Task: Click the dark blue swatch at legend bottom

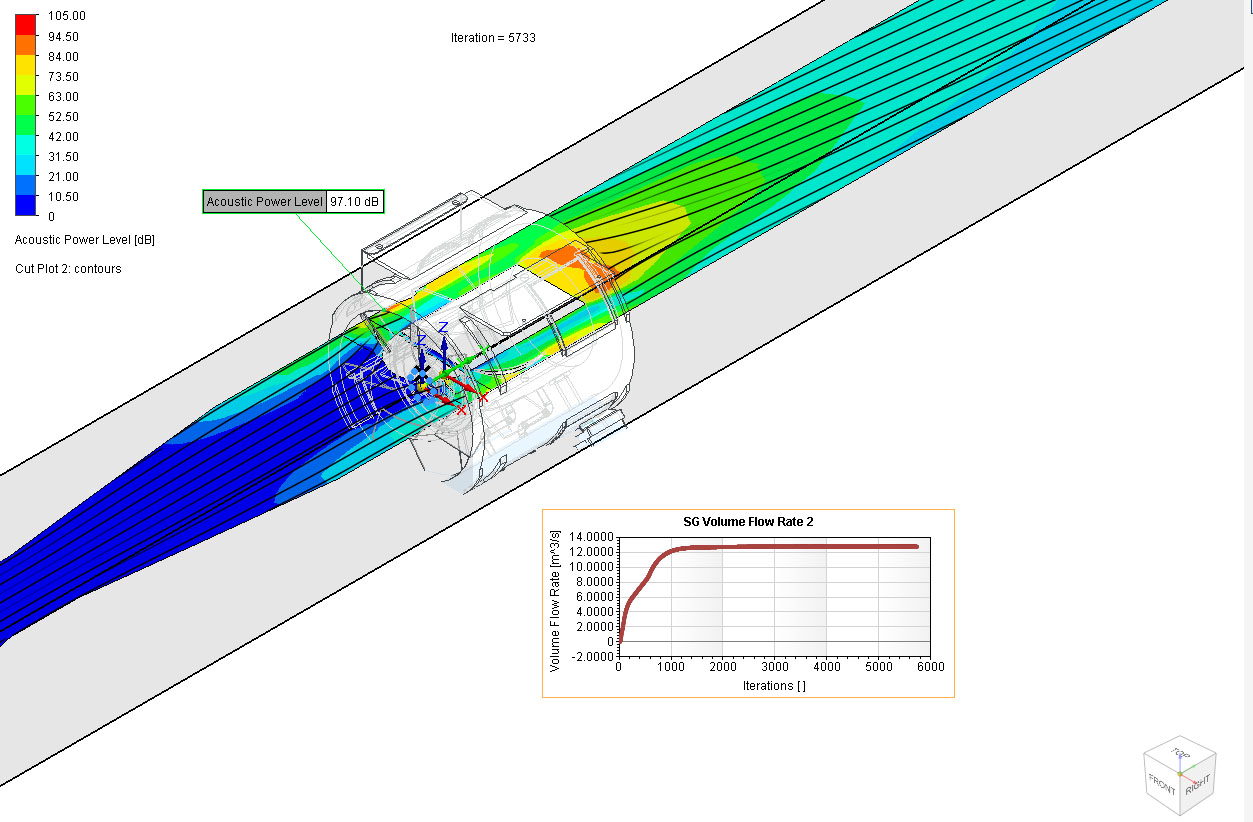Action: (26, 206)
